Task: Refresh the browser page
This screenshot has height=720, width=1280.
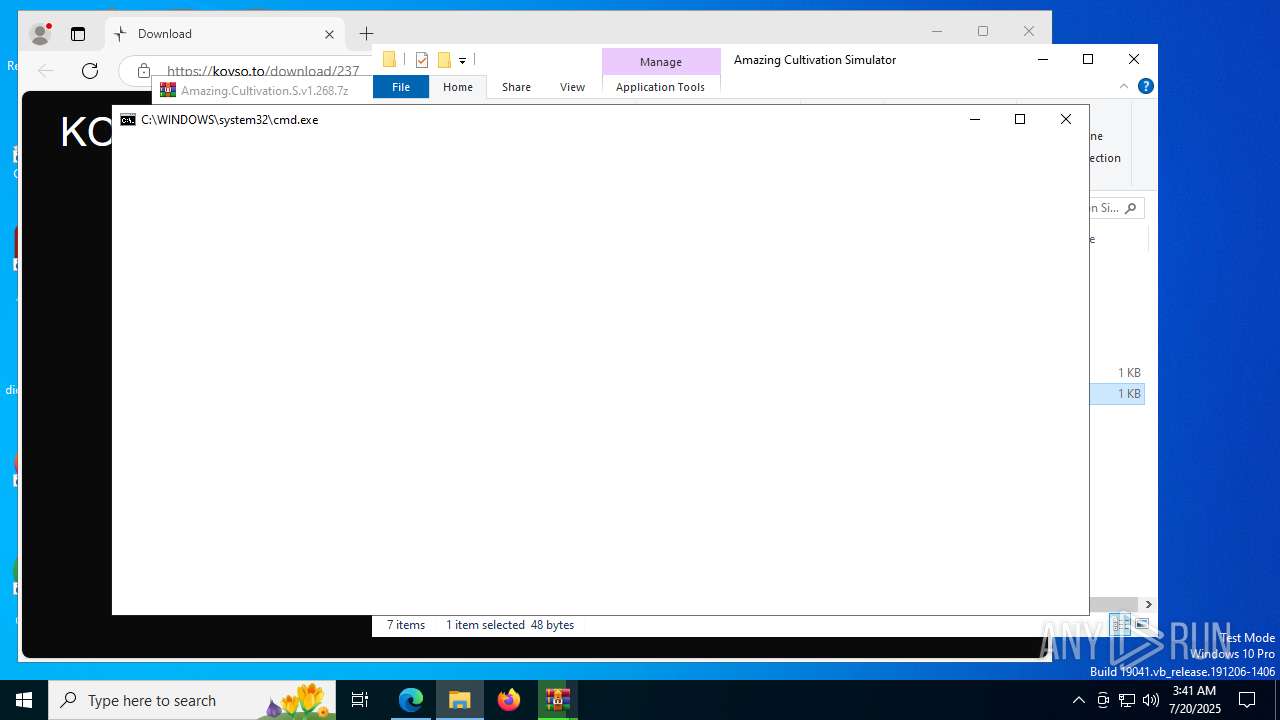Action: [x=90, y=70]
